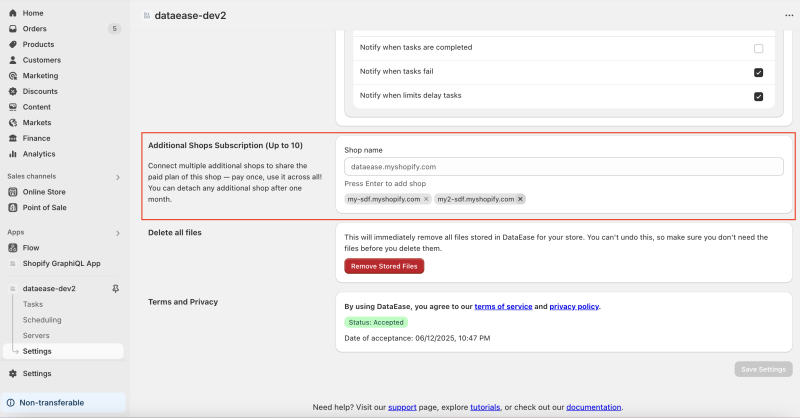Image resolution: width=800 pixels, height=418 pixels.
Task: Click the Online Store icon
Action: click(13, 192)
